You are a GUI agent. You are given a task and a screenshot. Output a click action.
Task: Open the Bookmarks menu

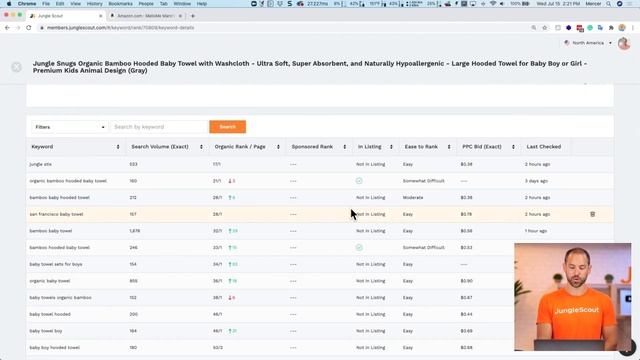tap(120, 4)
